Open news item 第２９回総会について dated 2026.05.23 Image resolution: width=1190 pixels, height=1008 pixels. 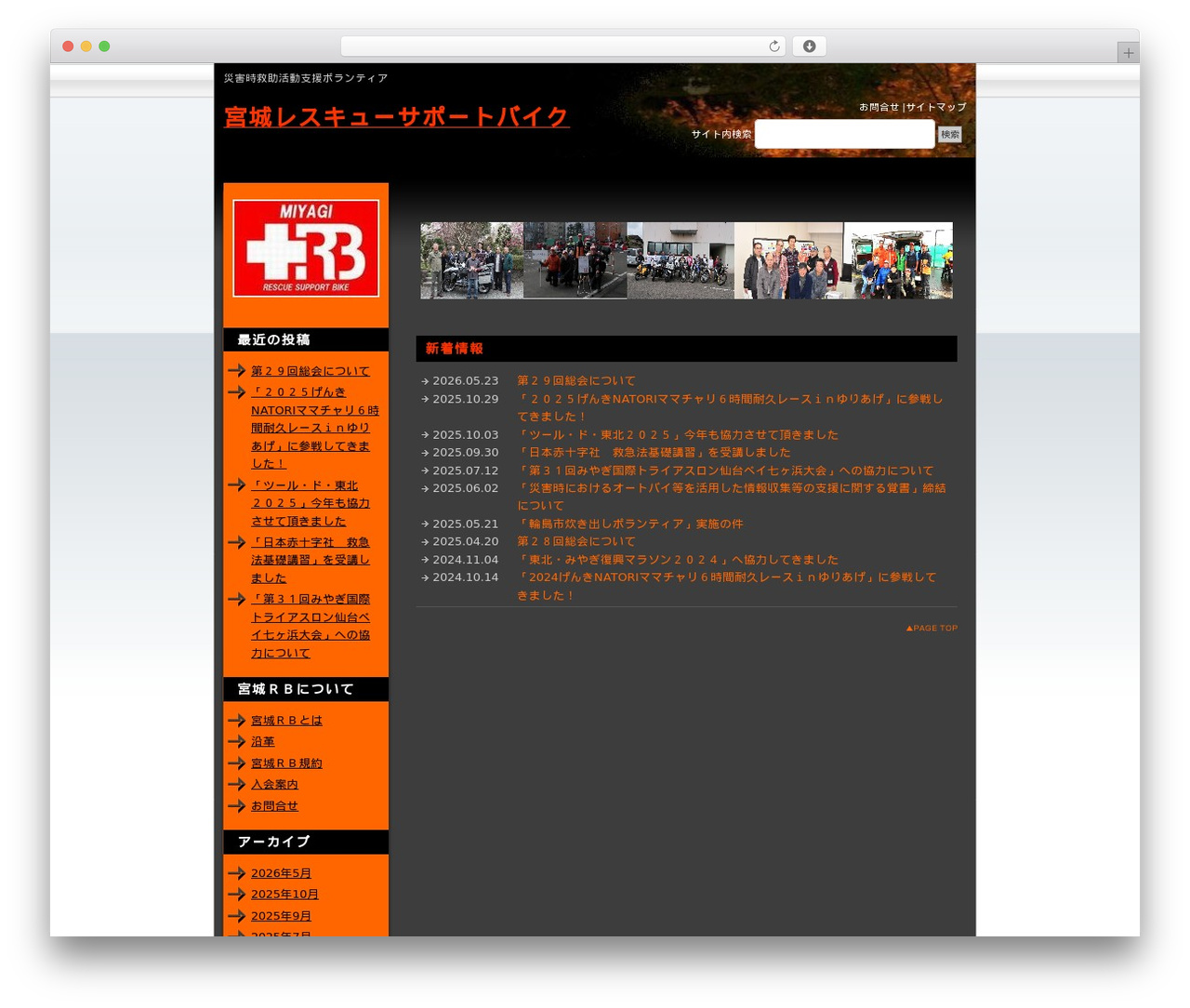(x=576, y=380)
